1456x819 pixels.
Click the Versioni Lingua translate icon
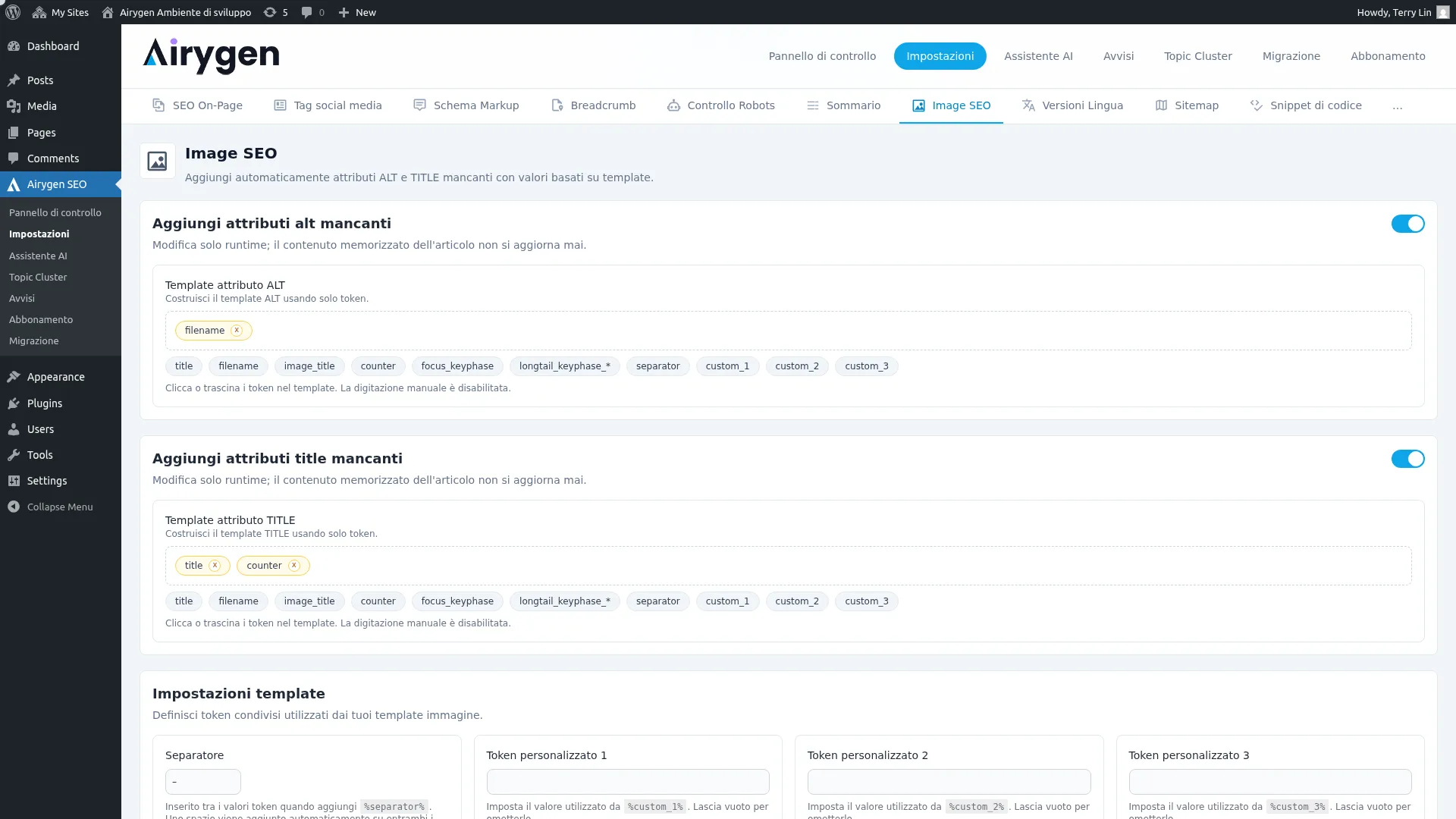click(1028, 105)
